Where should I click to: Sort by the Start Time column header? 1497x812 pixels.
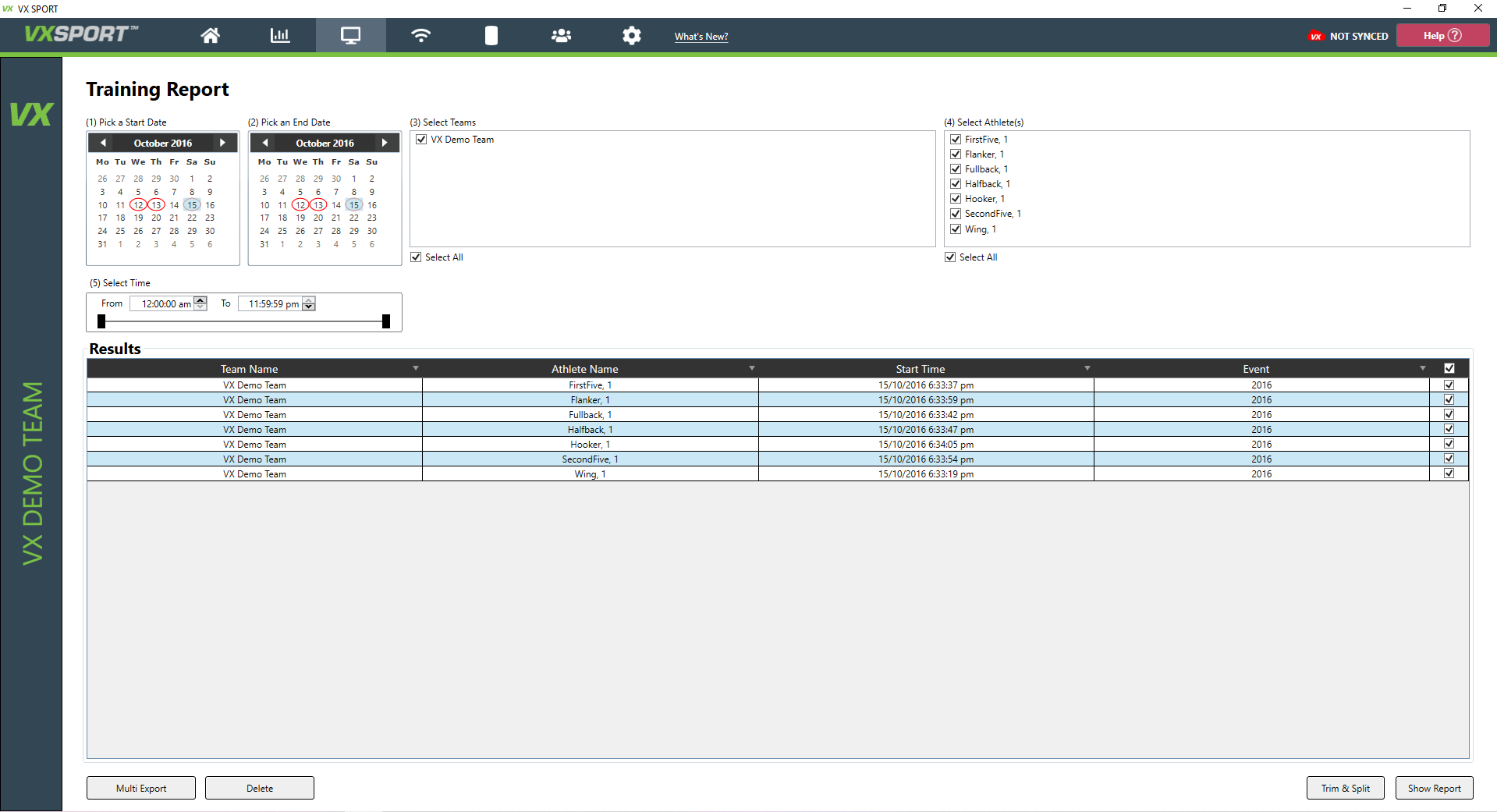coord(921,369)
